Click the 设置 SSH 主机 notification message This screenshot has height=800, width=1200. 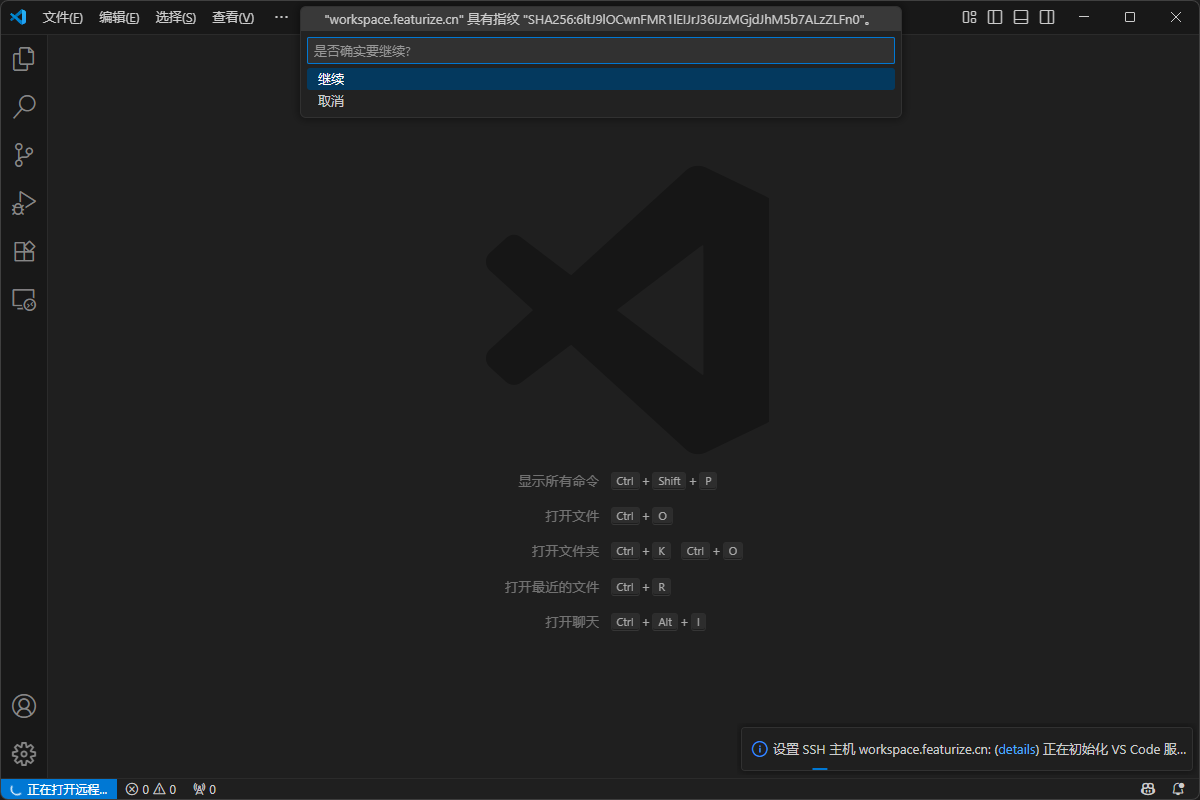[980, 749]
